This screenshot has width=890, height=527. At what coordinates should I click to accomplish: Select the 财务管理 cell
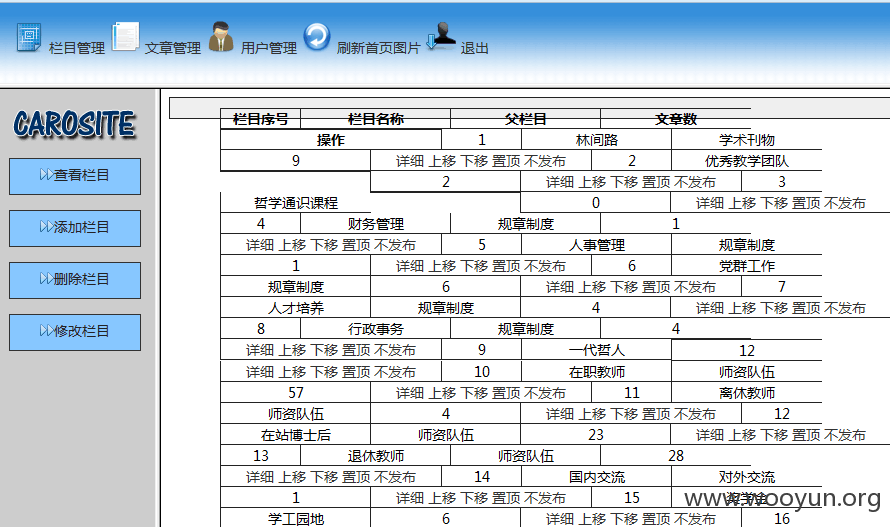pos(376,224)
